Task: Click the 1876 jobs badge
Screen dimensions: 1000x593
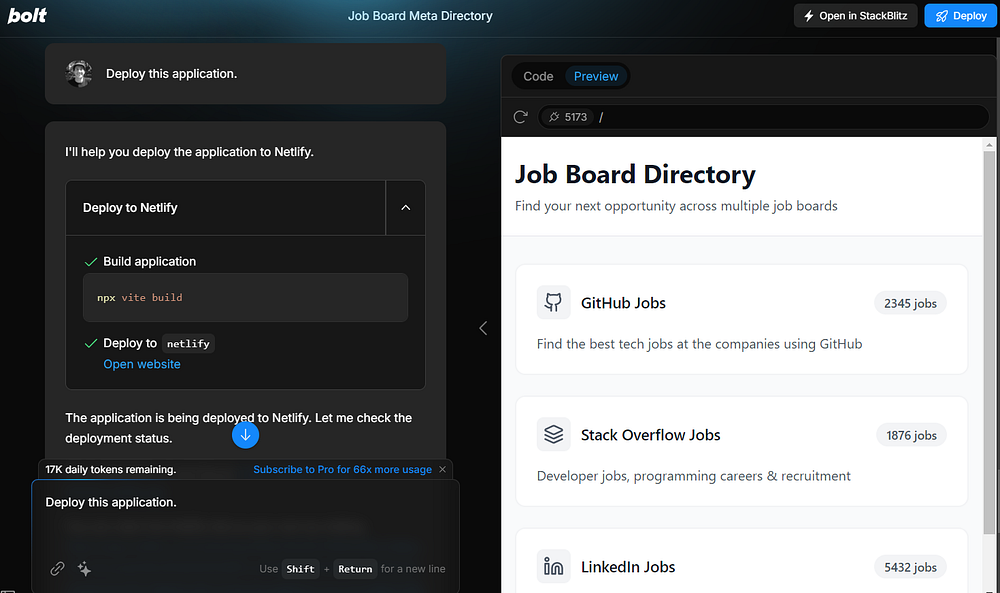Action: (911, 436)
